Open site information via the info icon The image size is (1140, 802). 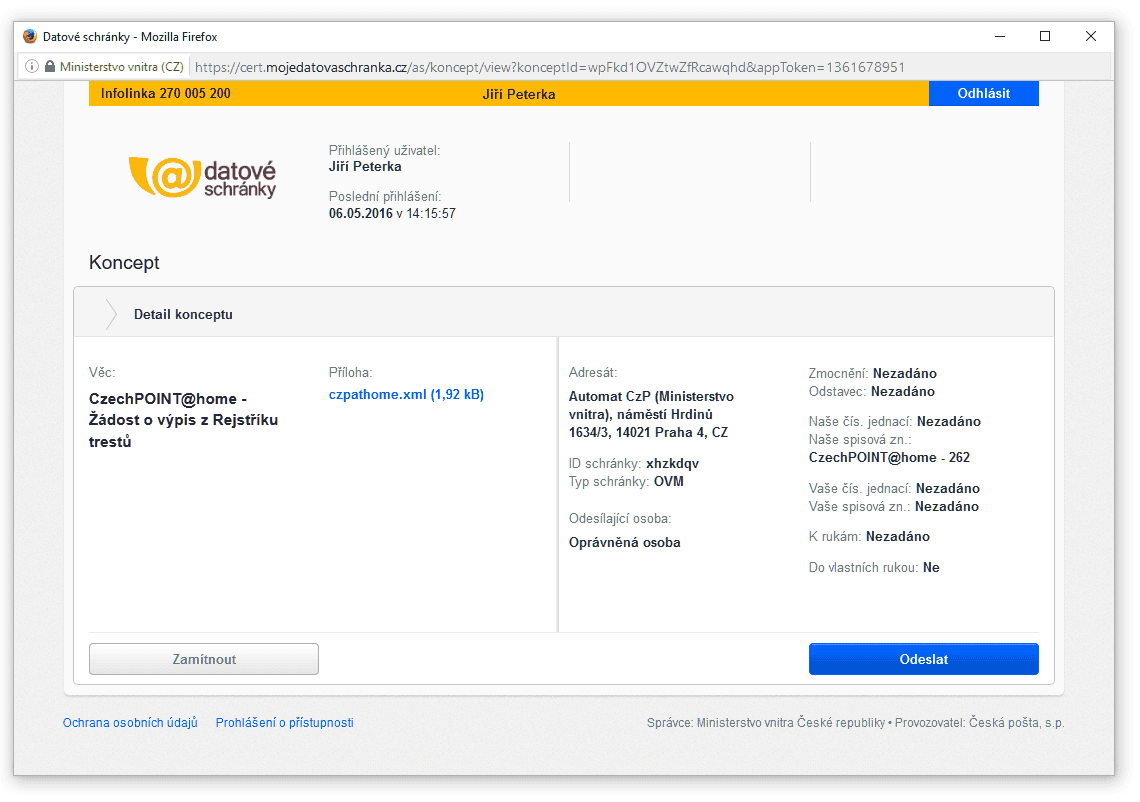[32, 67]
